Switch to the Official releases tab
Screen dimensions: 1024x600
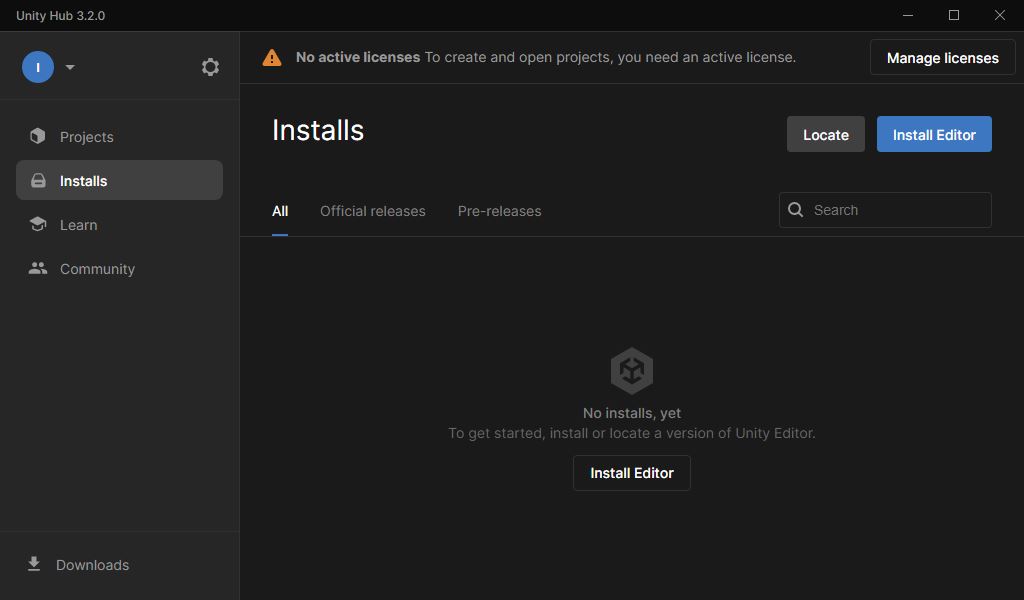[372, 211]
